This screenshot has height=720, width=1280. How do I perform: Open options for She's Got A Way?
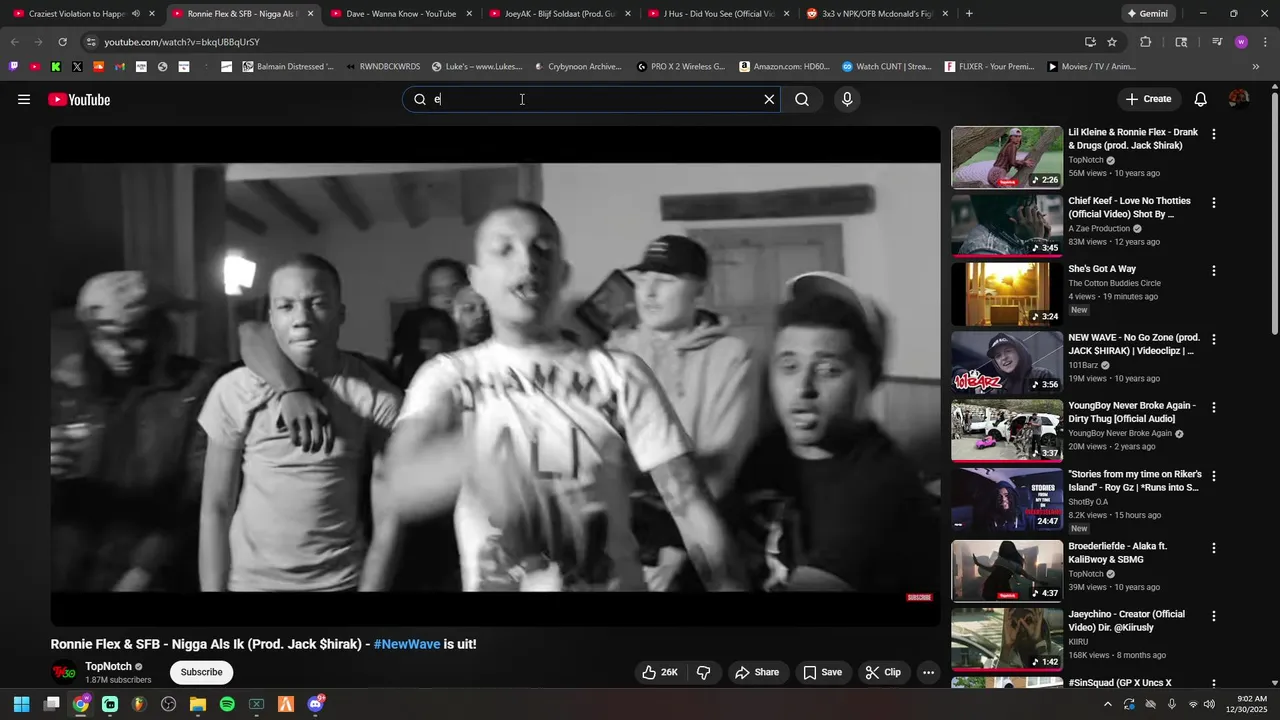1214,271
